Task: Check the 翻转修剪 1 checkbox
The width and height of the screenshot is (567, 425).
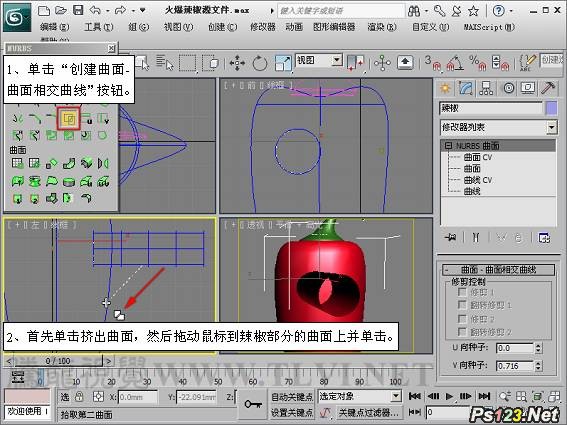Action: pyautogui.click(x=462, y=305)
